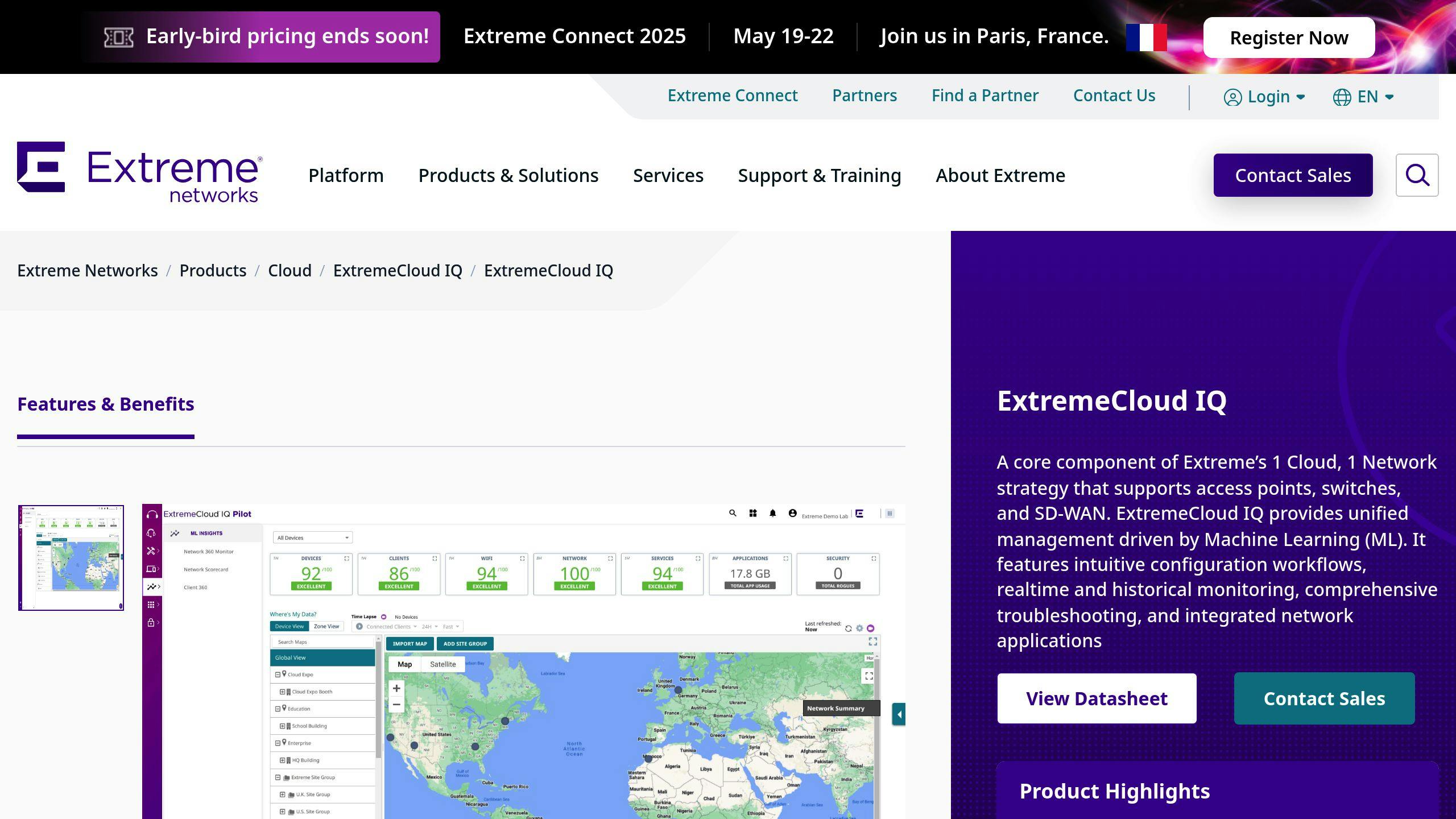The image size is (1456, 819).
Task: Open the All Devices dropdown
Action: click(313, 537)
